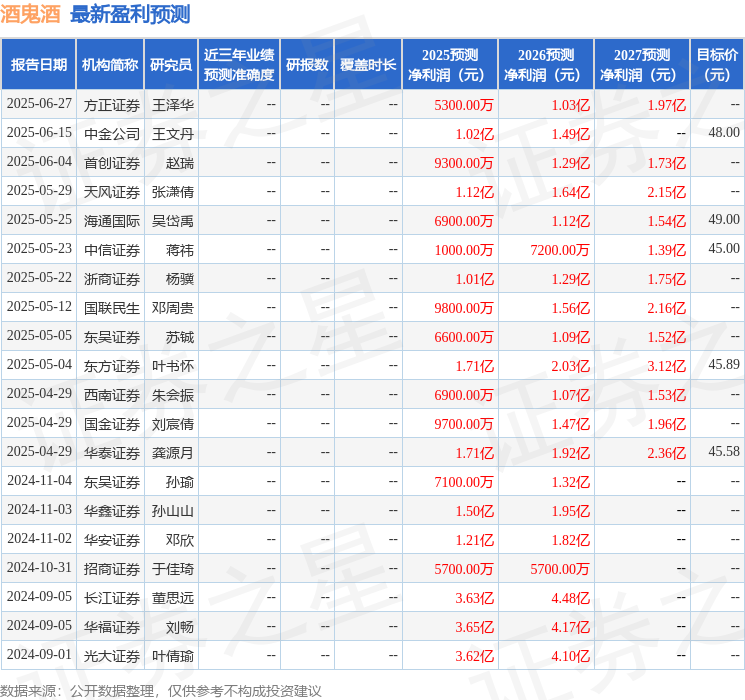Image resolution: width=745 pixels, height=700 pixels.
Task: Click institution 中信证券
Action: click(112, 250)
